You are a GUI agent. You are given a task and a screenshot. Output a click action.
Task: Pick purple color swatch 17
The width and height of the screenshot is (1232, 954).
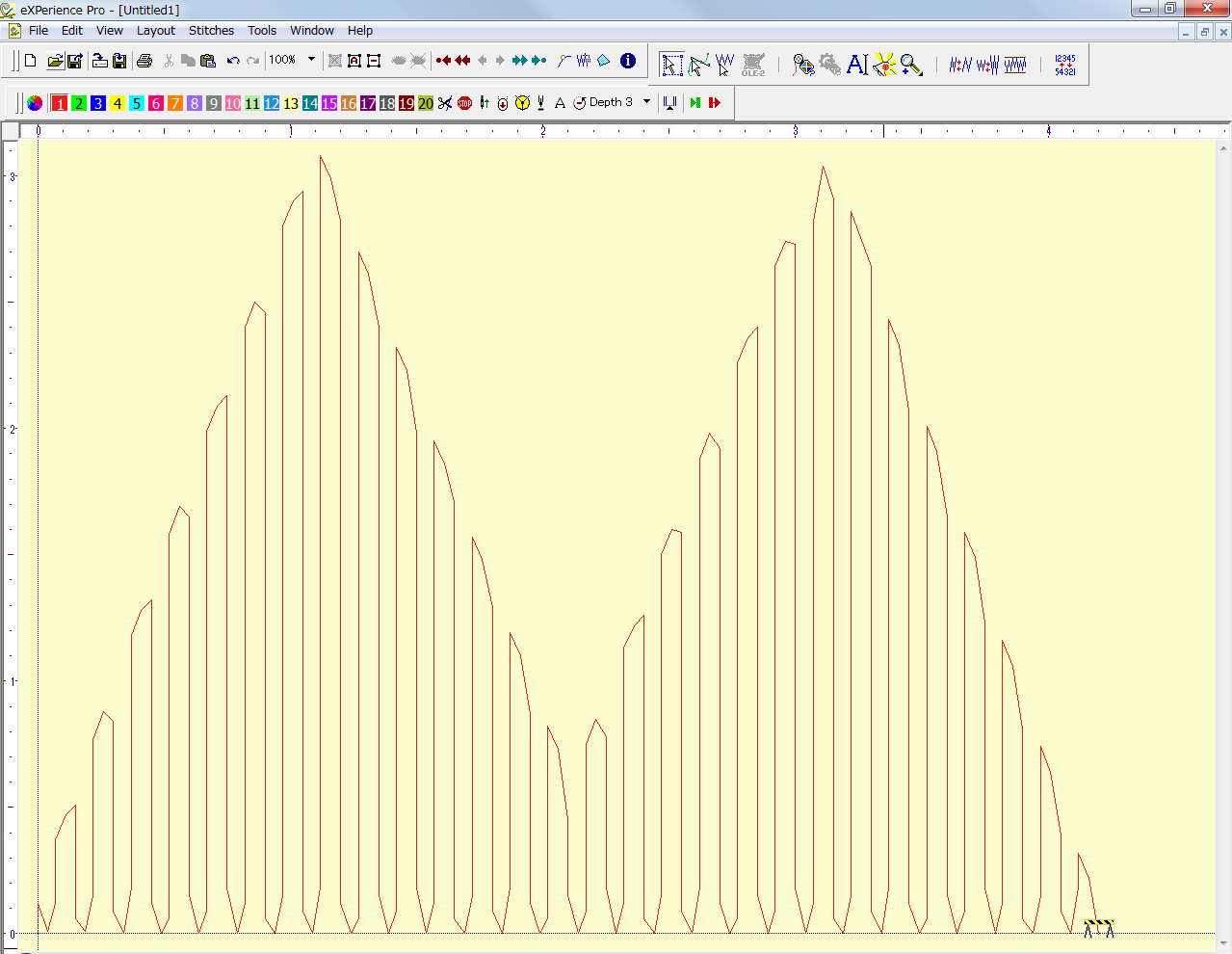coord(368,103)
